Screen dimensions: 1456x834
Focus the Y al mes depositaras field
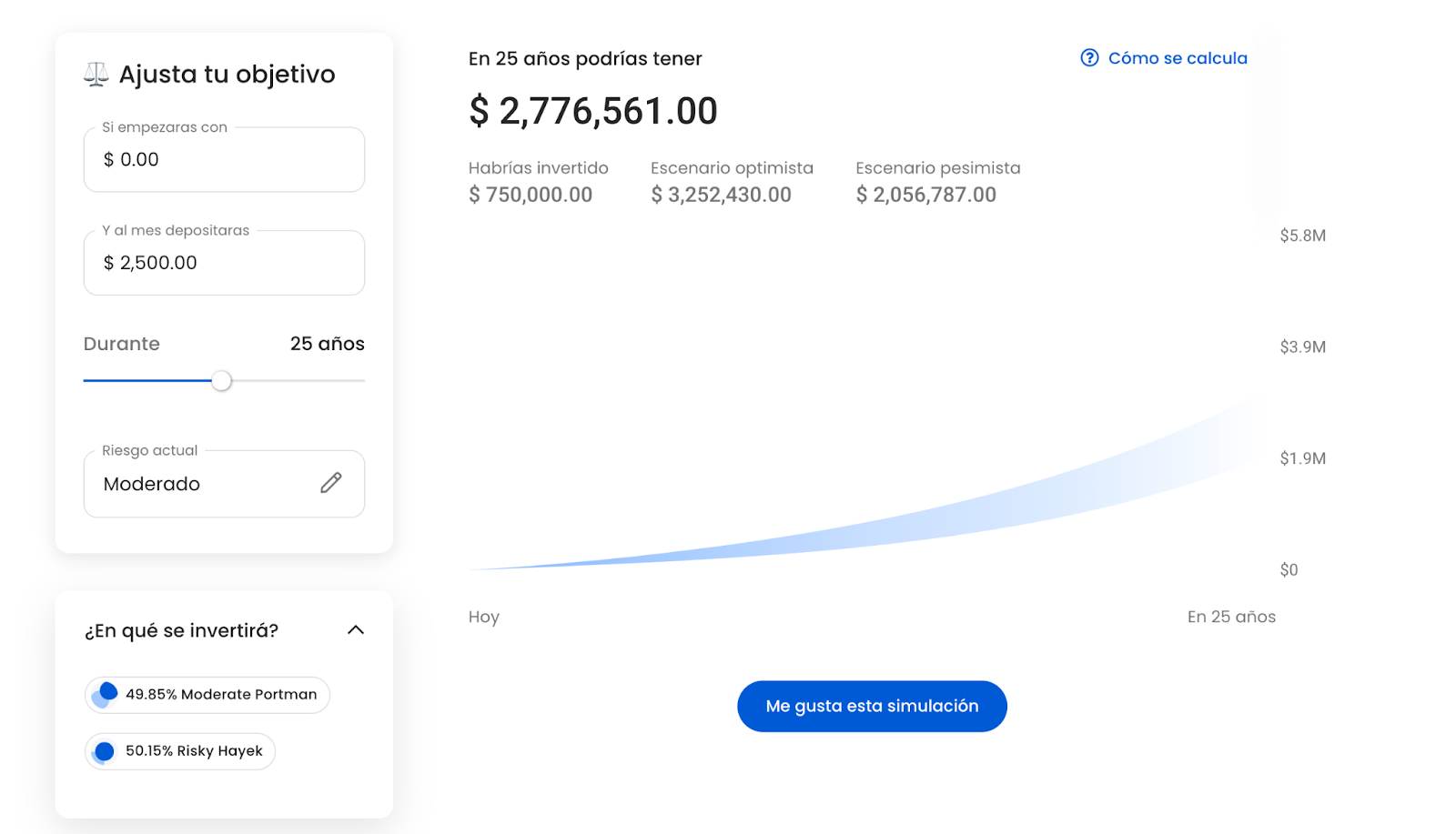click(224, 263)
